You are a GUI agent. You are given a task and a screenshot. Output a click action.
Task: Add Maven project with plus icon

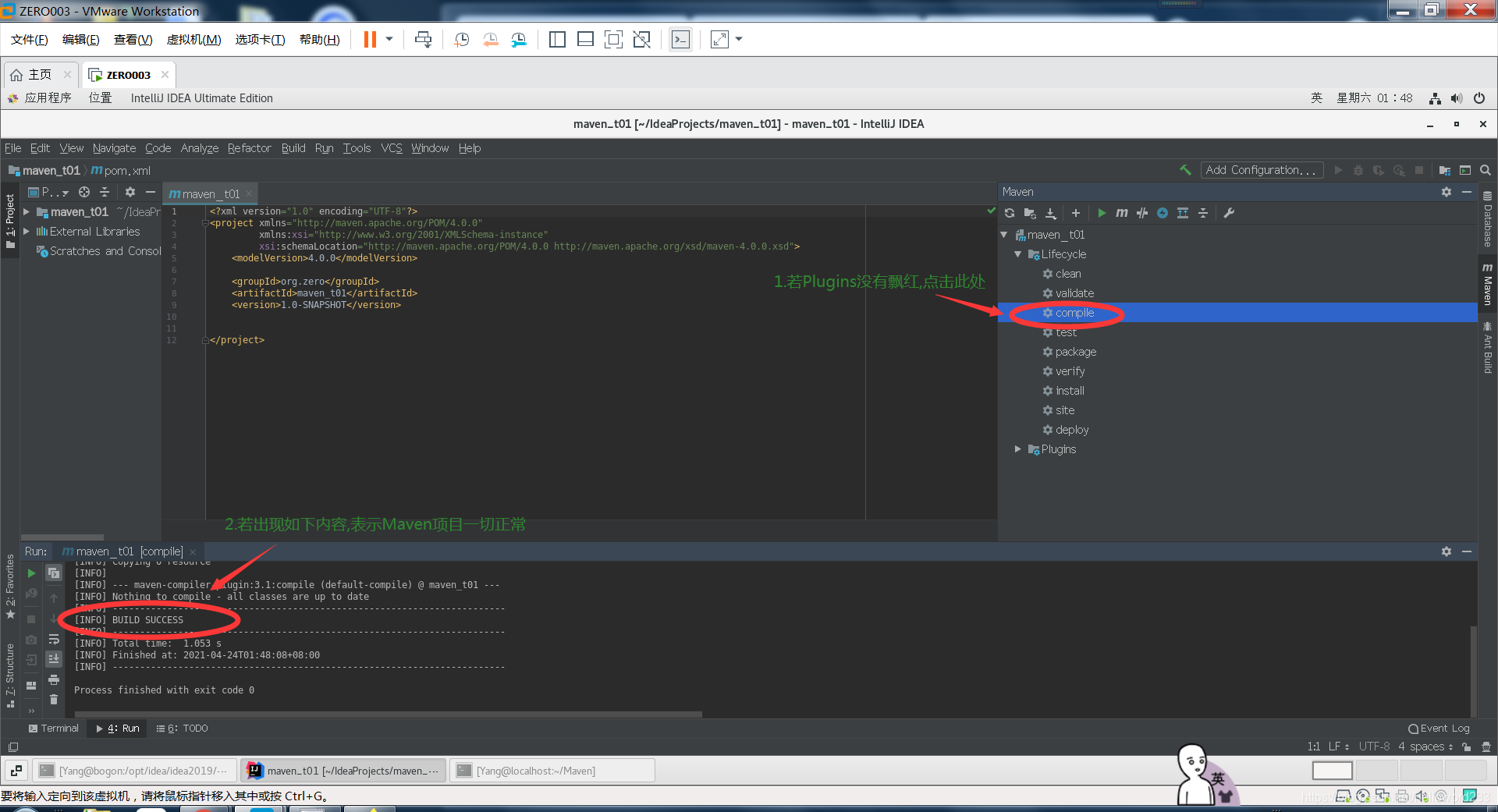[x=1076, y=213]
